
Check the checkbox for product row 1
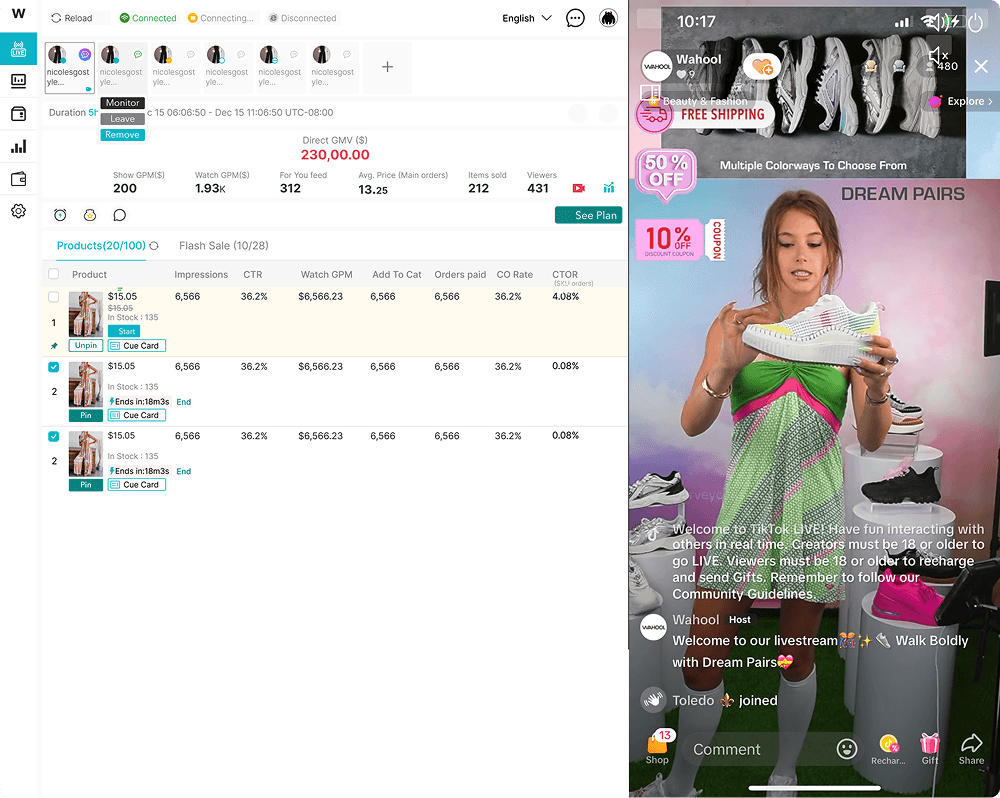54,297
